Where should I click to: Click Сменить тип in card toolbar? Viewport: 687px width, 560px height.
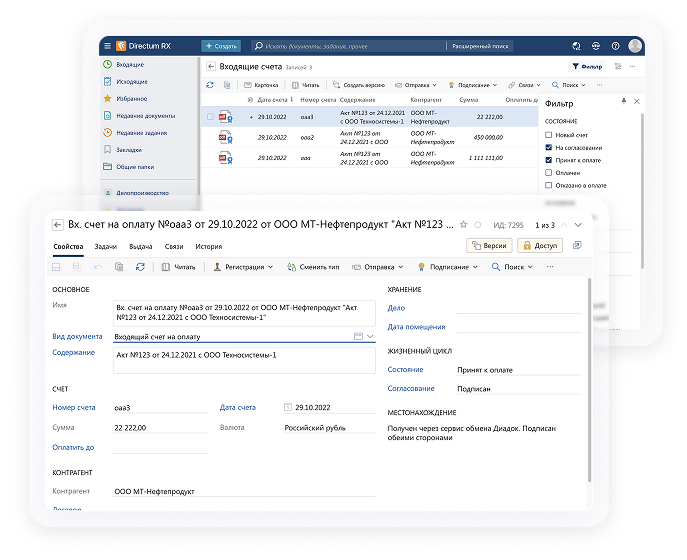[x=313, y=267]
